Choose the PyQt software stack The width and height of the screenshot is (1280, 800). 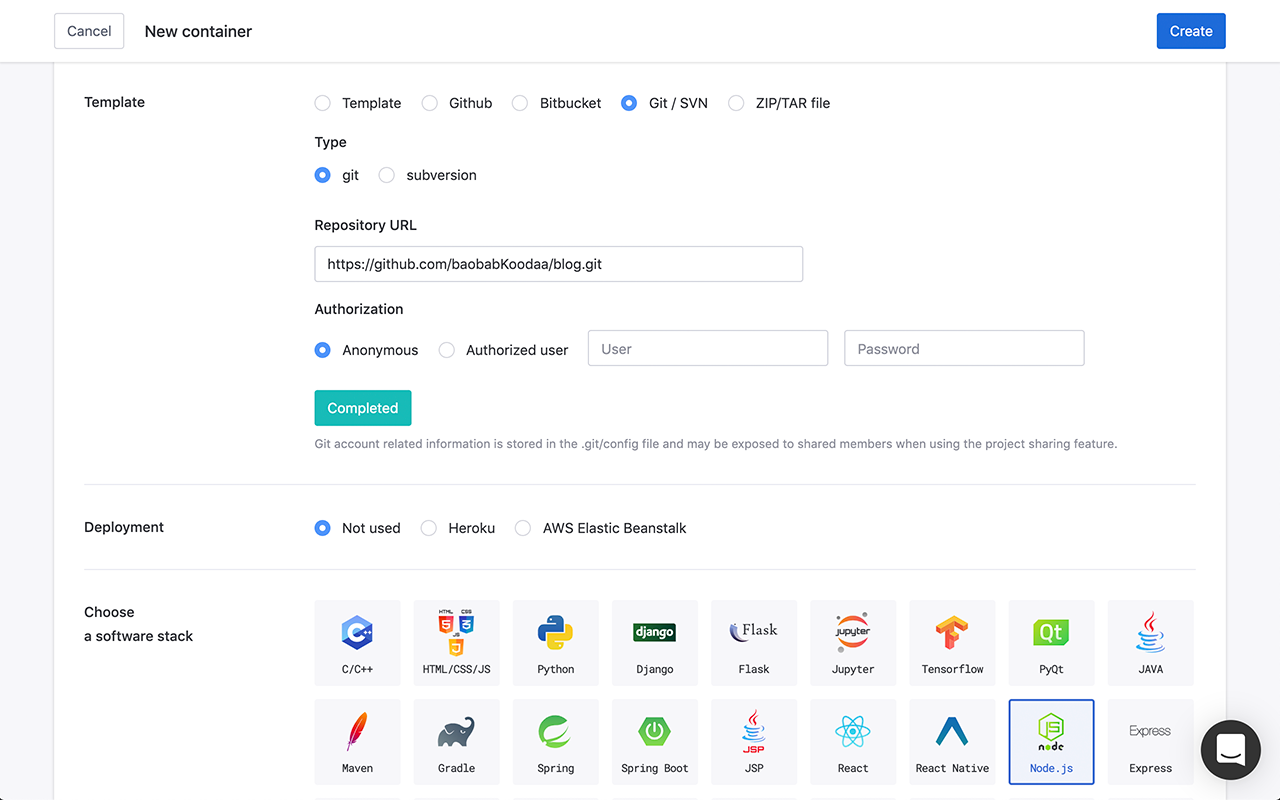pyautogui.click(x=1050, y=642)
